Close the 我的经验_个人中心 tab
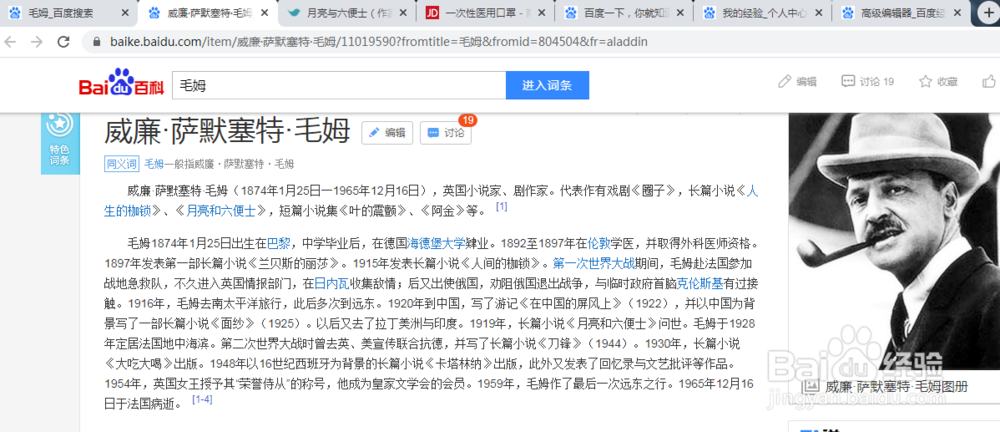This screenshot has width=1000, height=432. point(821,13)
